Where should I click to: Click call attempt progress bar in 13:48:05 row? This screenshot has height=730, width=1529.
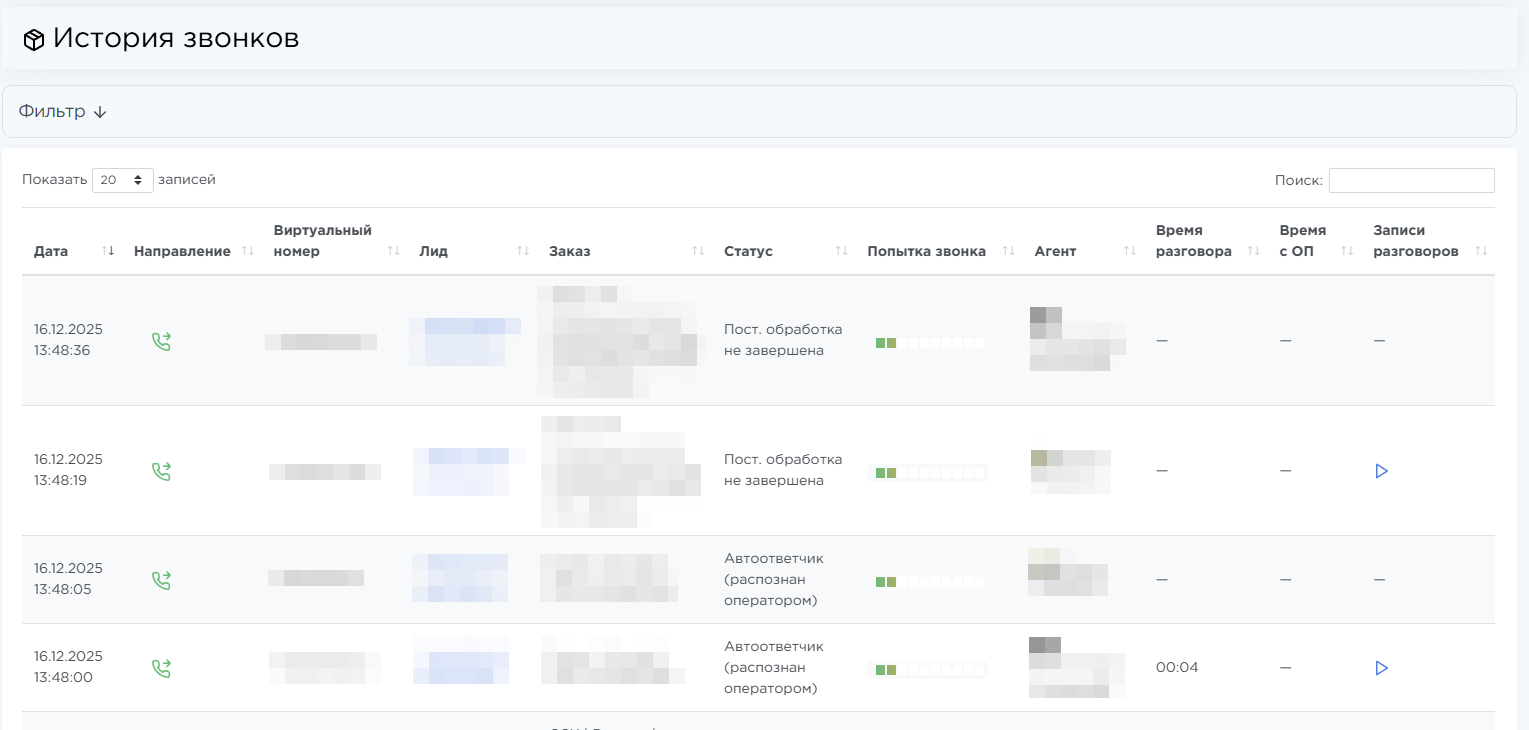[x=929, y=581]
